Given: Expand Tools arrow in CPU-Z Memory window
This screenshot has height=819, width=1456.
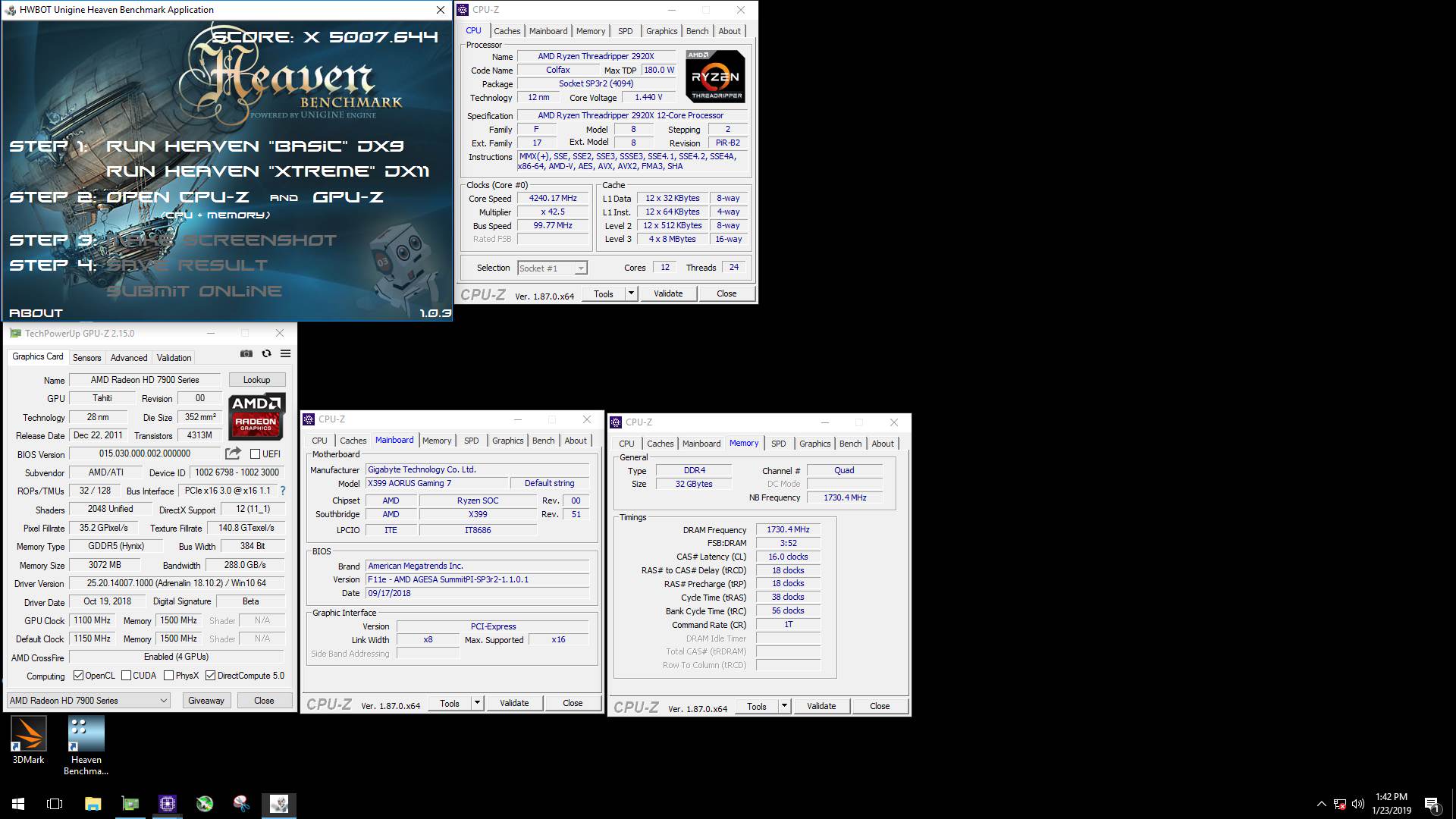Looking at the screenshot, I should click(x=784, y=706).
